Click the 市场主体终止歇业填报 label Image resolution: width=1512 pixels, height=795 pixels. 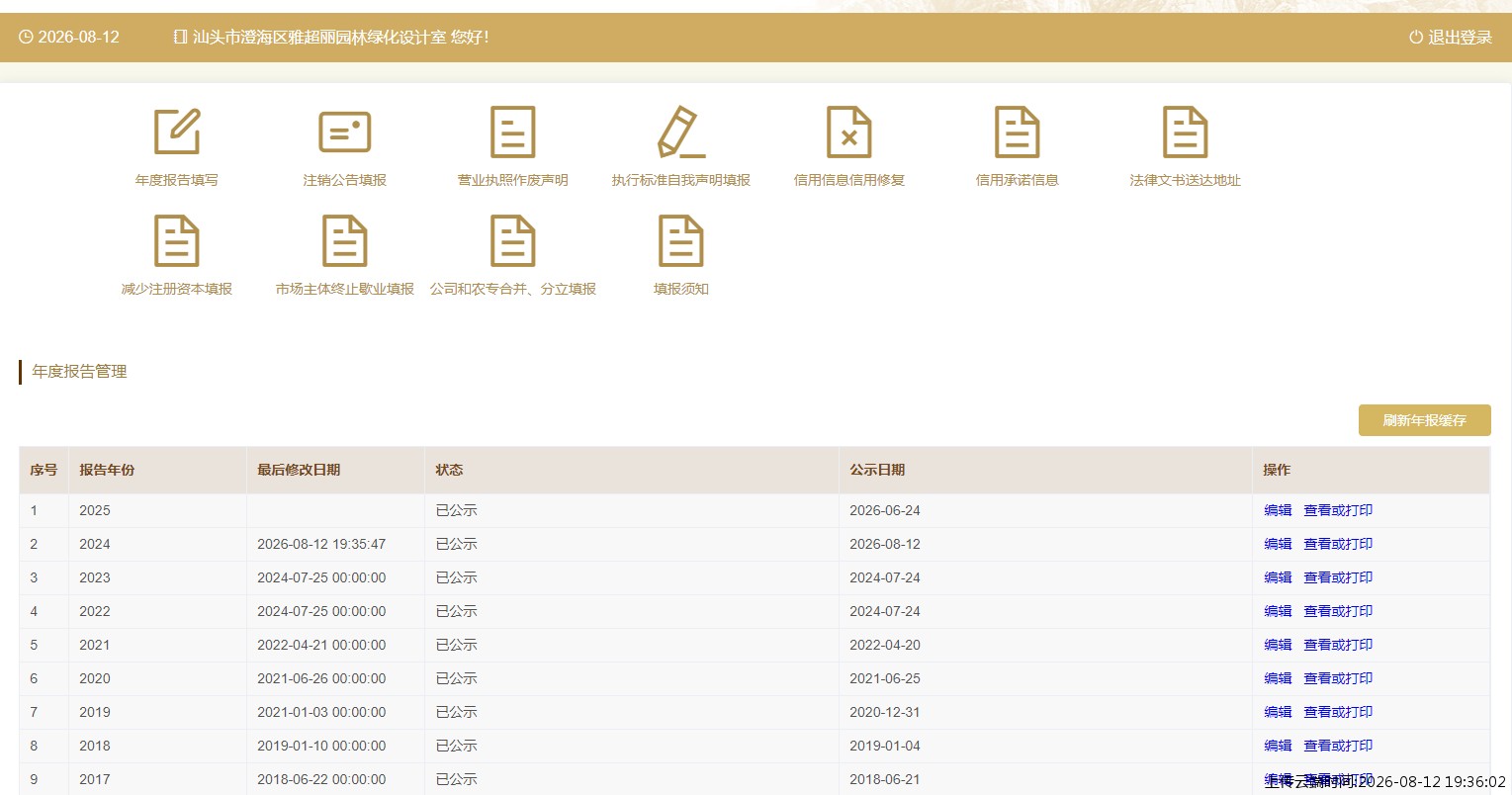point(345,289)
